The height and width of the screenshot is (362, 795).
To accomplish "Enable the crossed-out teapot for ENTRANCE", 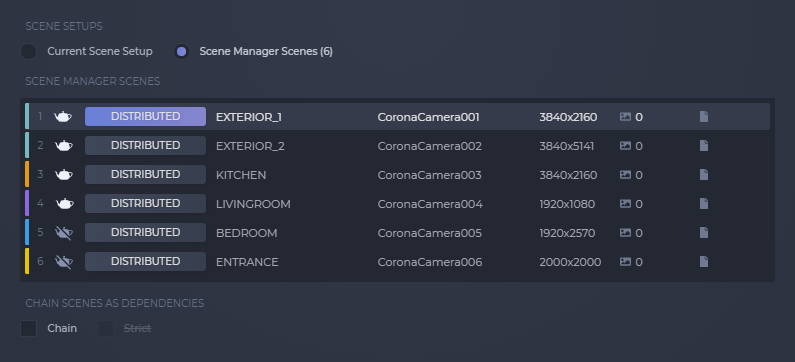I will tap(63, 262).
